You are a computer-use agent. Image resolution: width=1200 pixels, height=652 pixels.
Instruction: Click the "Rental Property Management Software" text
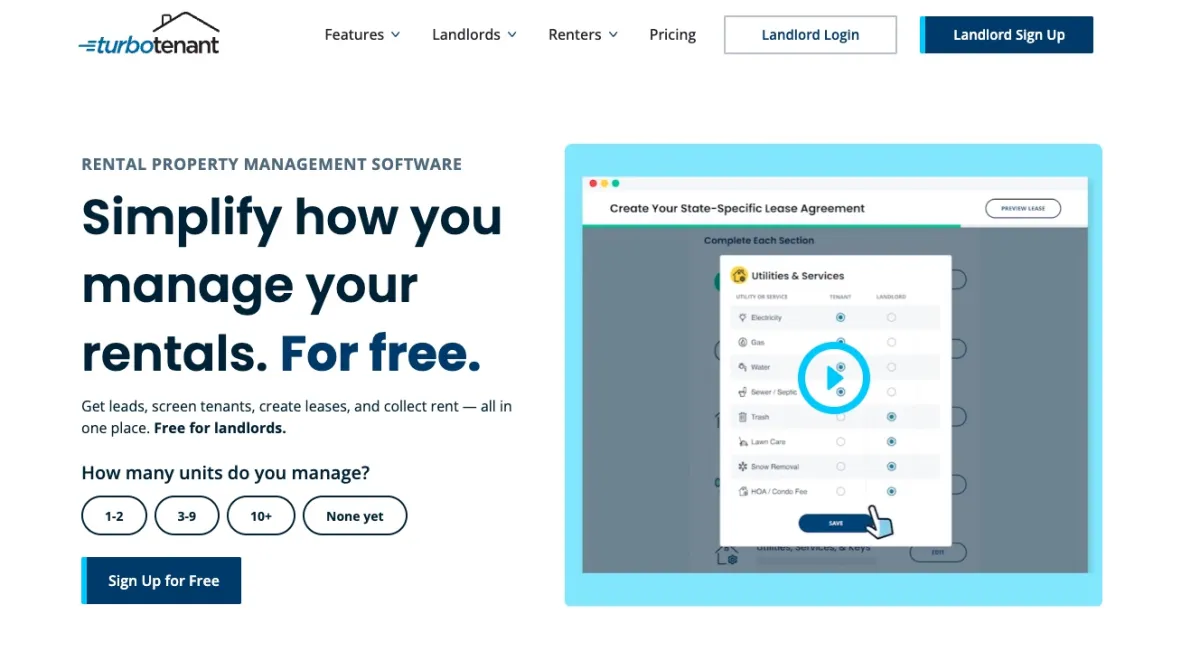tap(271, 164)
